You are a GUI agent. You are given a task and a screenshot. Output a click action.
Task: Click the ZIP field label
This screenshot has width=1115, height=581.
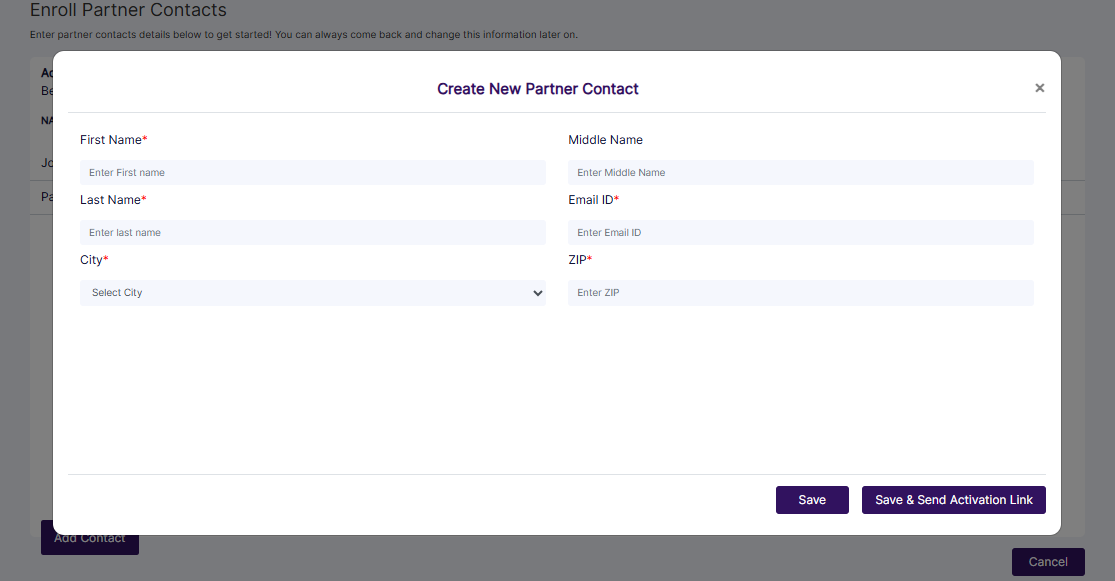tap(580, 259)
